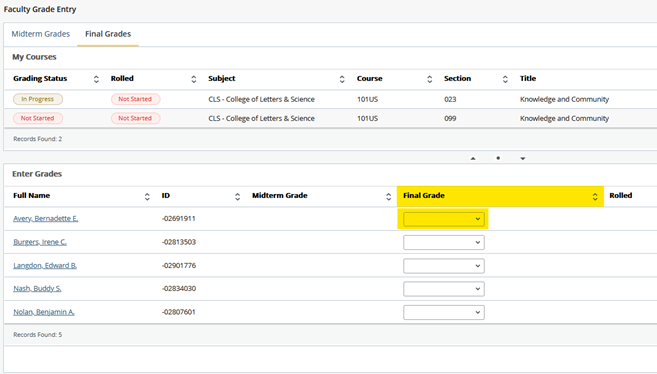The image size is (657, 374).
Task: Switch to the Midterm Grades tab
Action: (x=41, y=34)
